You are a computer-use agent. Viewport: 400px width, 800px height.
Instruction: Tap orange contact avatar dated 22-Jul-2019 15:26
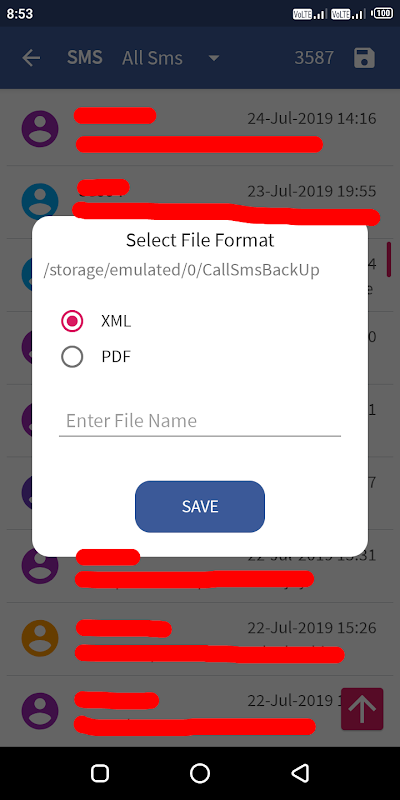[40, 638]
